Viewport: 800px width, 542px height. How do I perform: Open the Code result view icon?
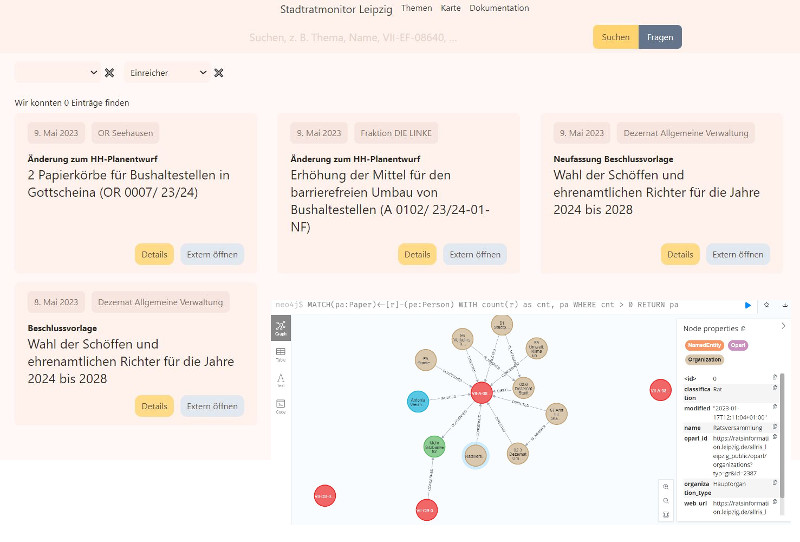pos(281,406)
